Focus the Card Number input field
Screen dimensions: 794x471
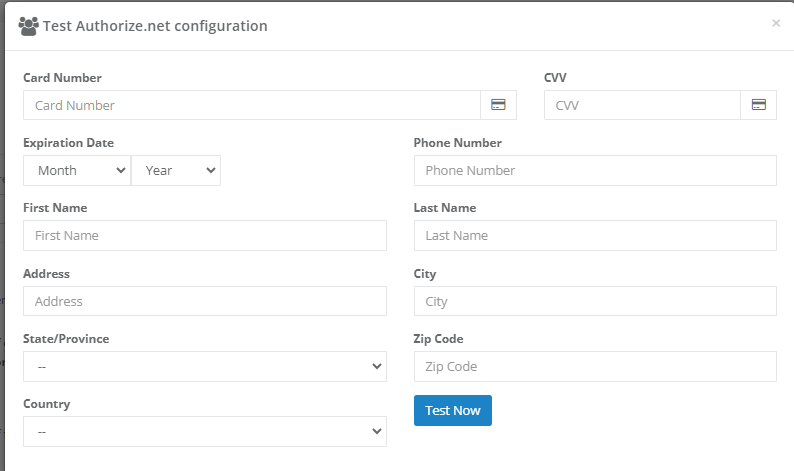(x=251, y=105)
